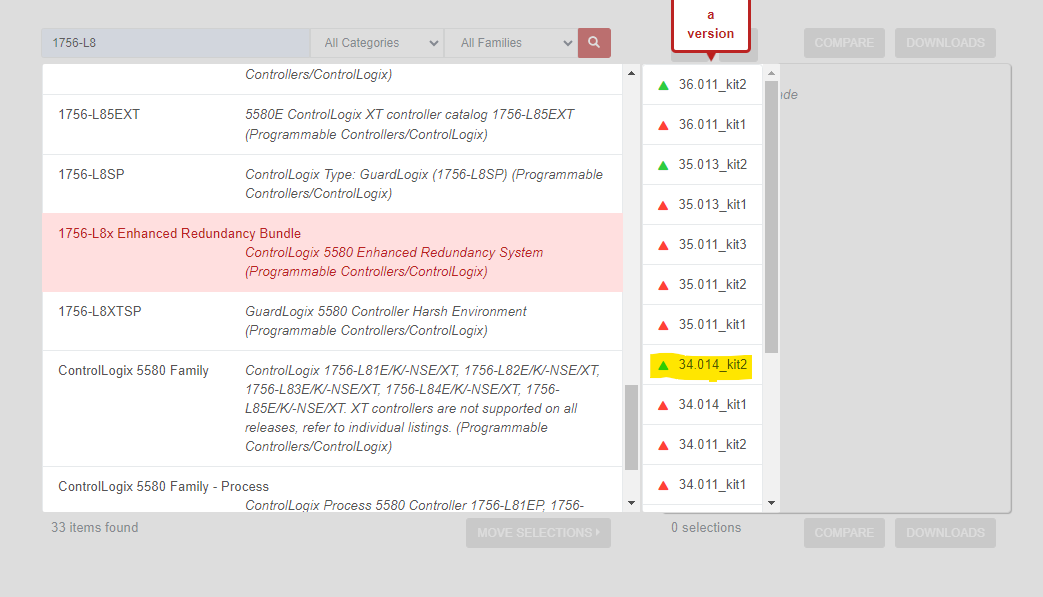Click the red magnifier search button

594,43
